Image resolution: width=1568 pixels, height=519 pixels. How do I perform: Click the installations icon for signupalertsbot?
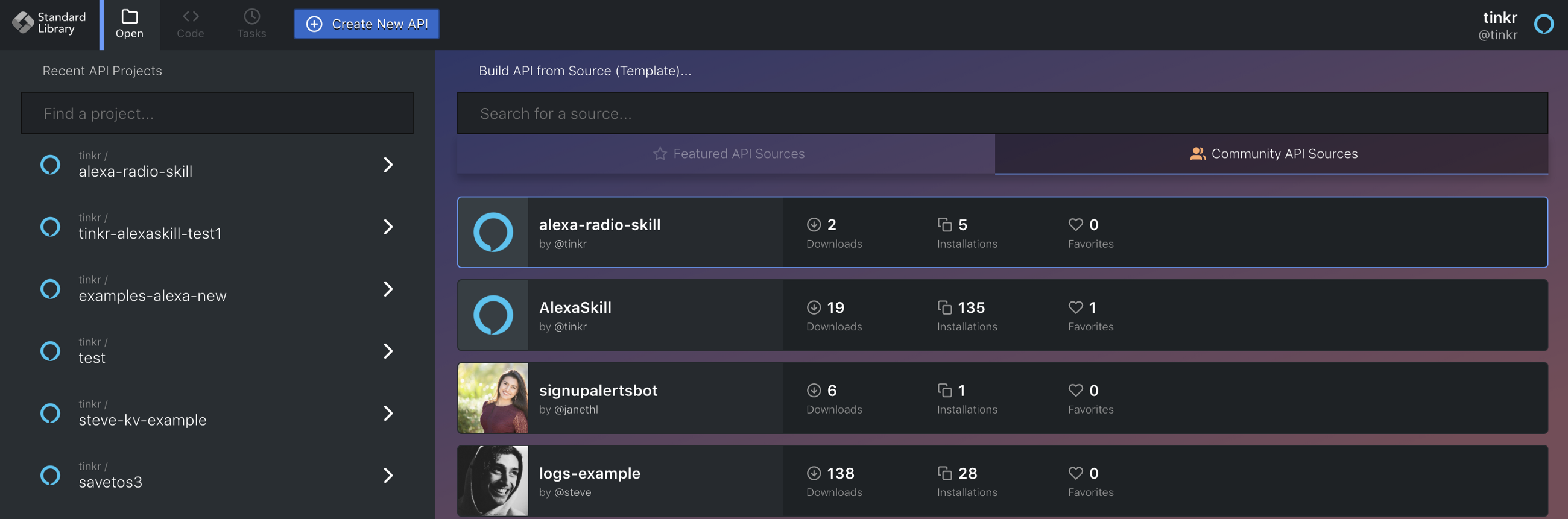pyautogui.click(x=944, y=390)
